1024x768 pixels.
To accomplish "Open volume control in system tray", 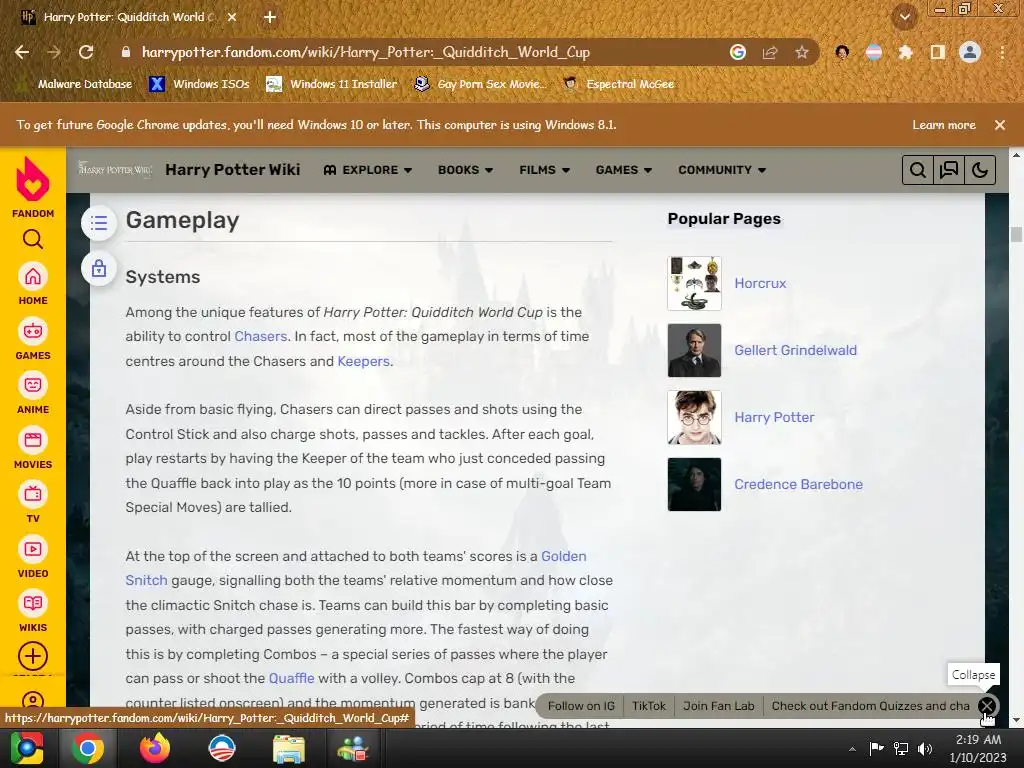I will [x=925, y=749].
